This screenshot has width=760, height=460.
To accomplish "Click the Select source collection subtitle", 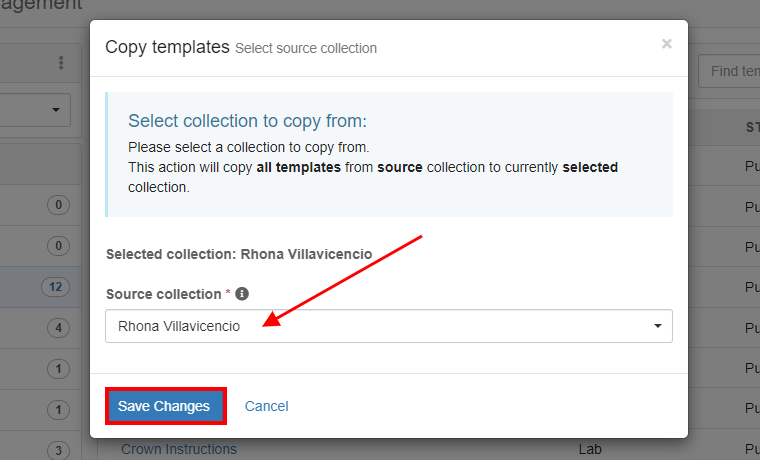I will tap(306, 48).
